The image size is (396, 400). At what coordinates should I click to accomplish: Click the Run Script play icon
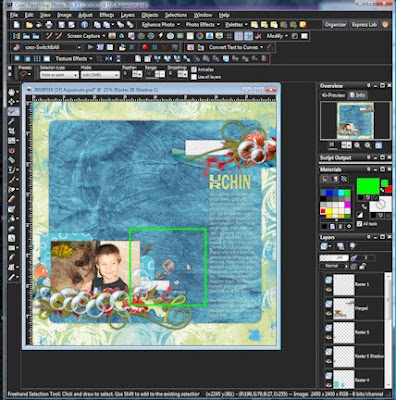pyautogui.click(x=90, y=47)
